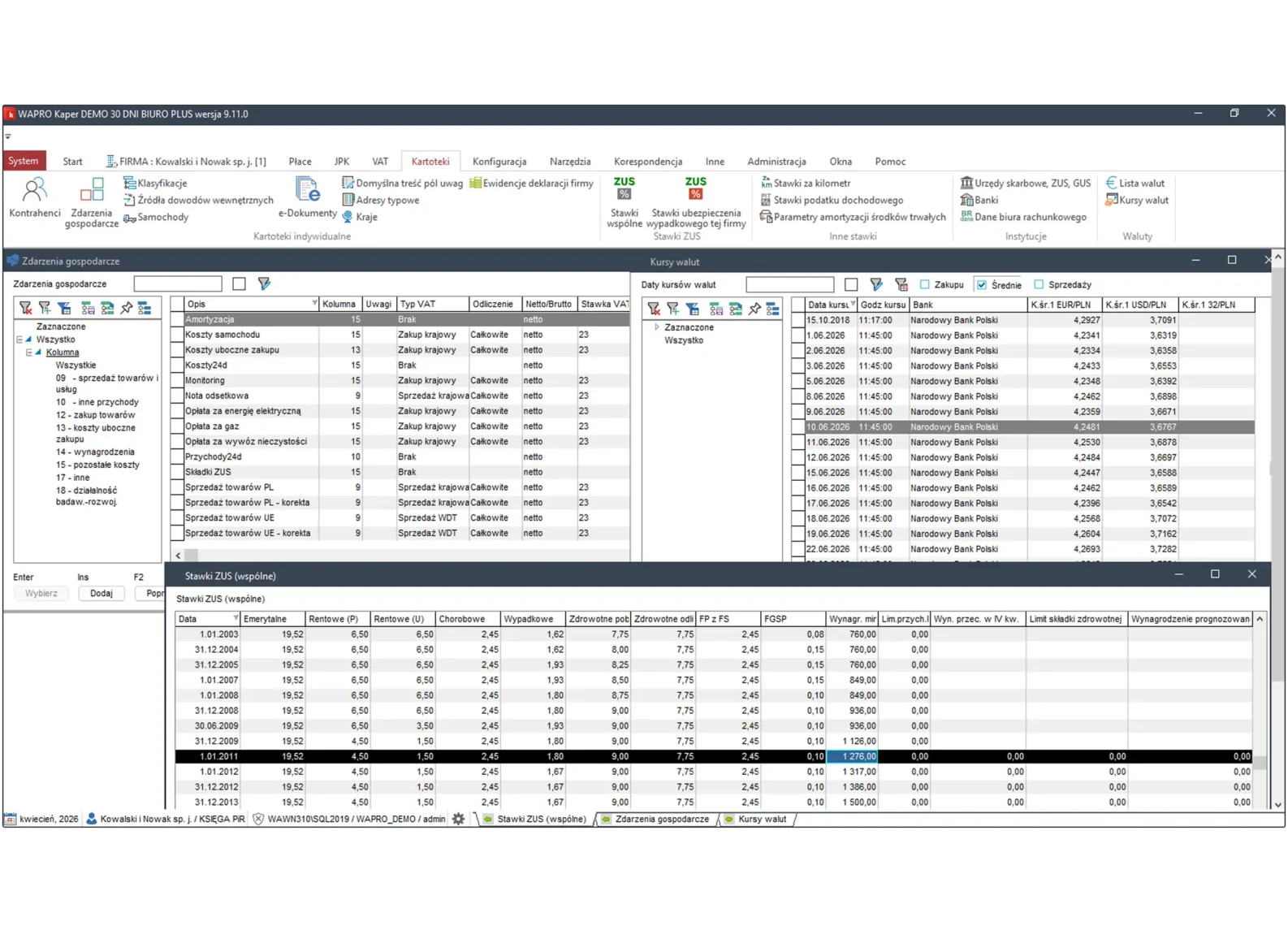
Task: Click pin icon in Kursy walut tree toolbar
Action: pyautogui.click(x=754, y=309)
